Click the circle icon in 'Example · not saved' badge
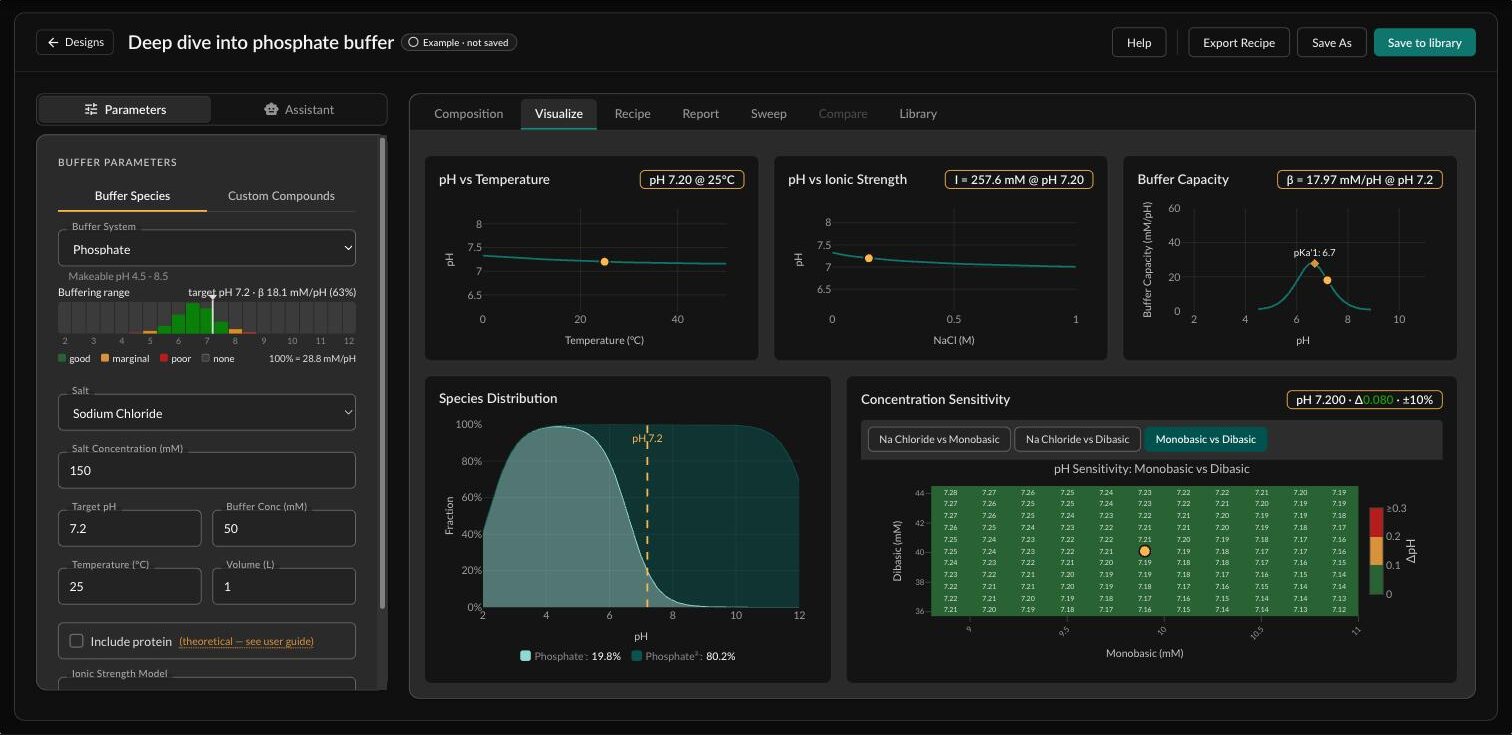This screenshot has width=1512, height=735. coord(413,43)
